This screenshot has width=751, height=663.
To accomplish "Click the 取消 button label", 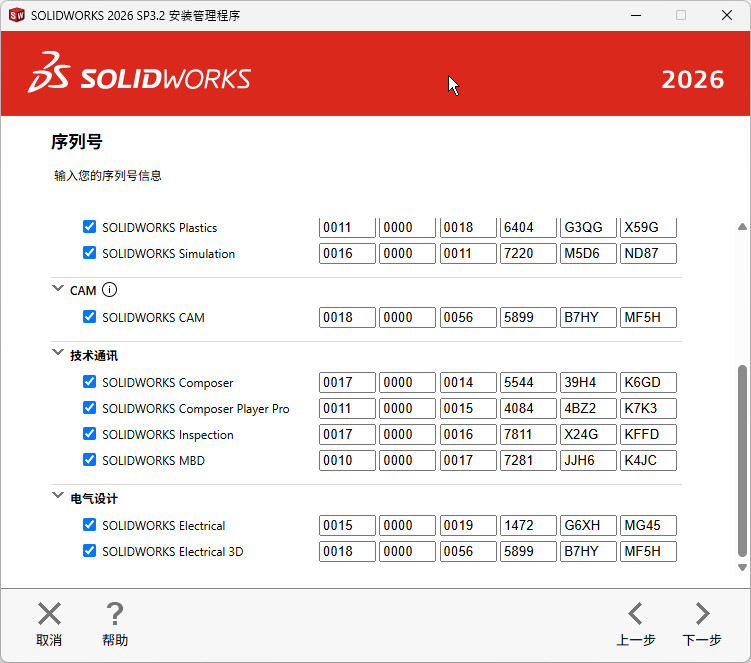I will coord(49,640).
